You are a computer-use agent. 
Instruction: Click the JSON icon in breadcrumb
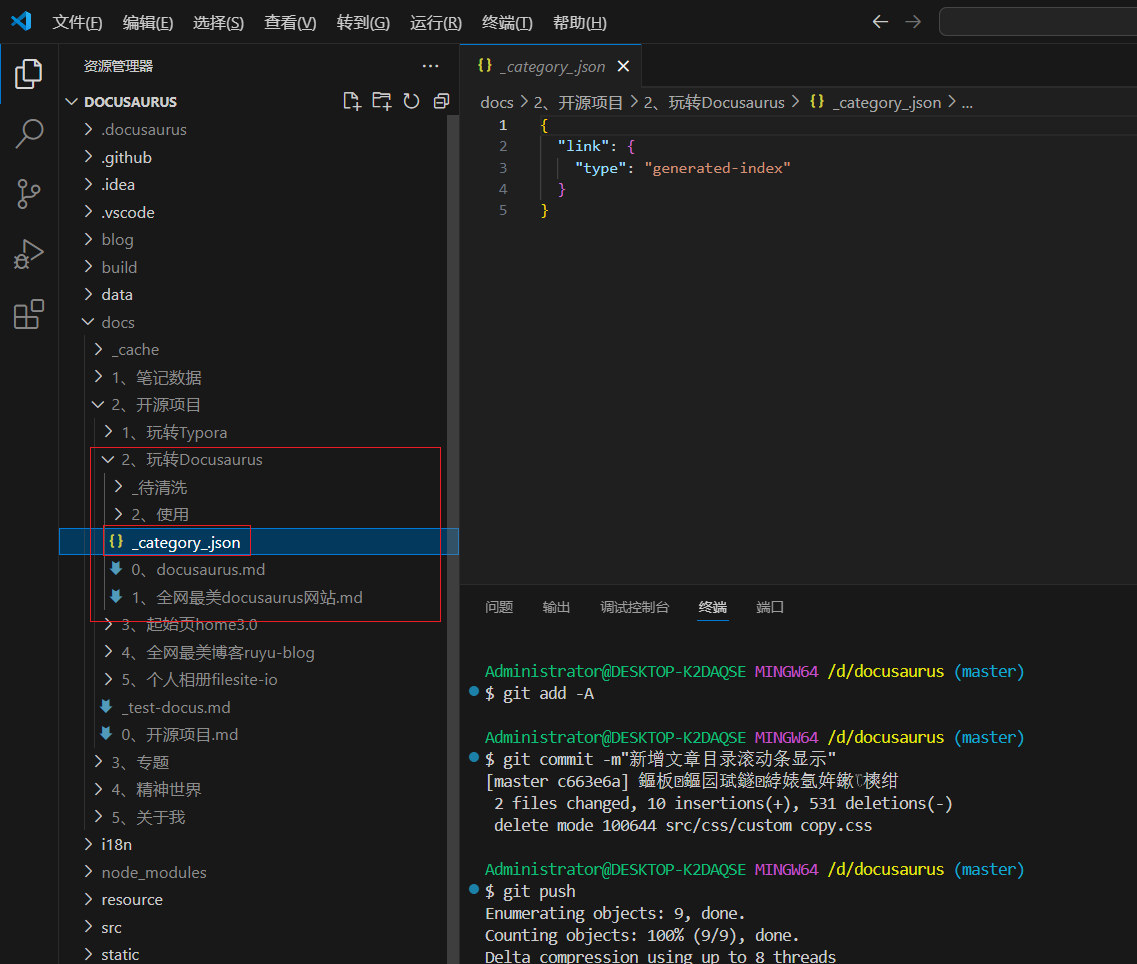[816, 102]
